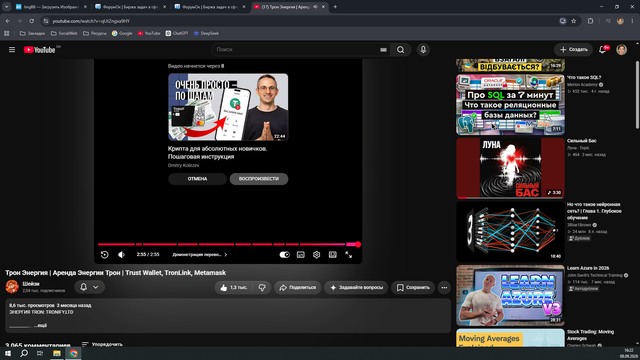Click the Поделиться share button
640x360 pixels.
[298, 287]
